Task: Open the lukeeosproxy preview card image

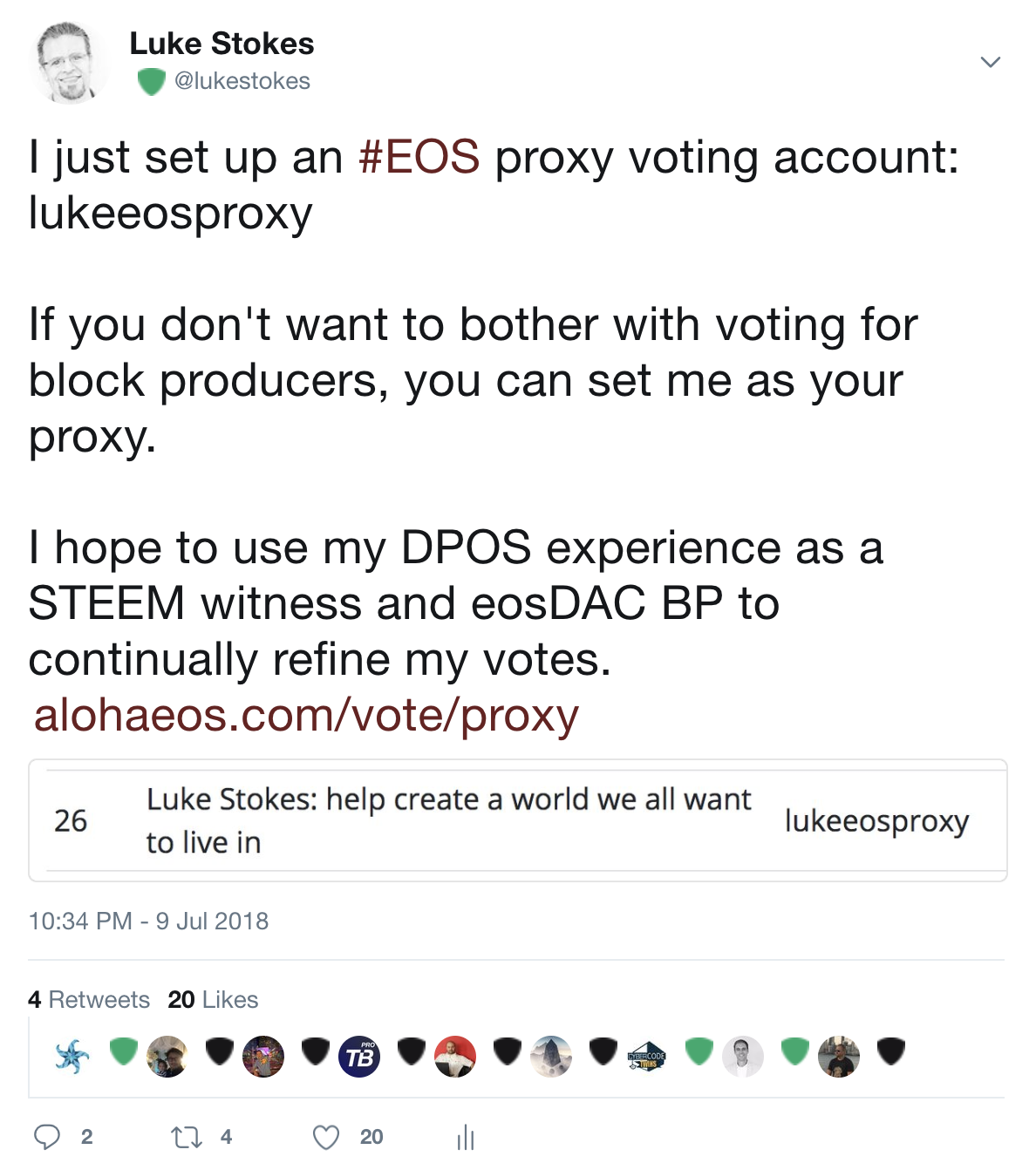Action: pyautogui.click(x=518, y=820)
